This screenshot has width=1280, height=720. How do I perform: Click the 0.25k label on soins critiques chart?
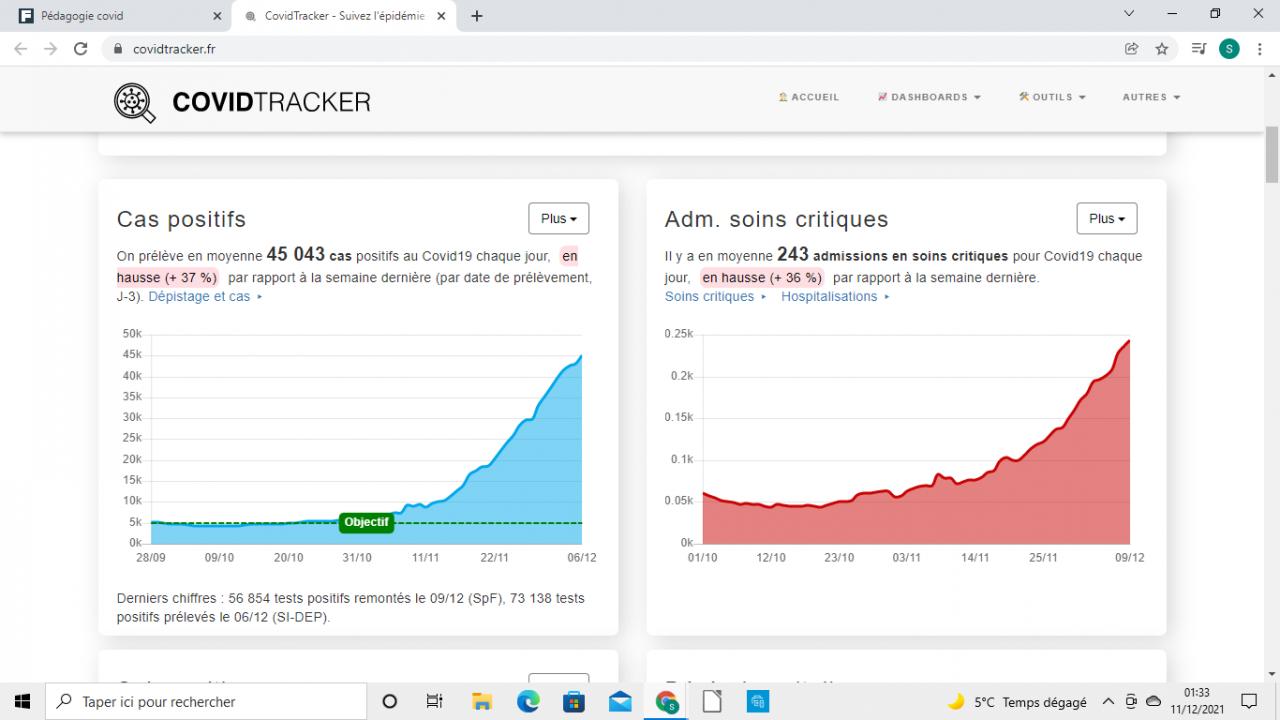click(x=679, y=334)
